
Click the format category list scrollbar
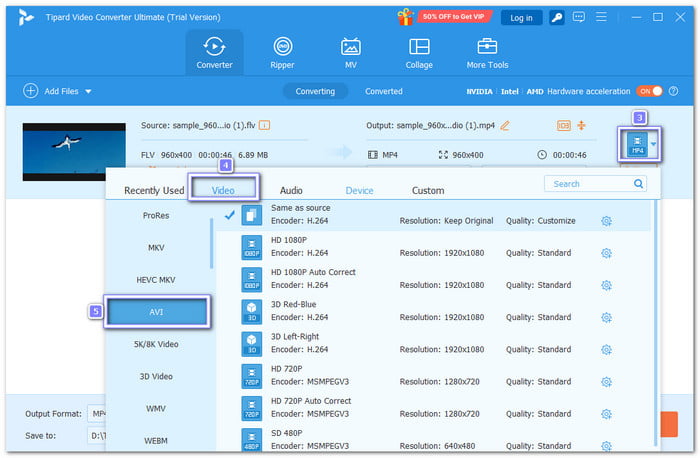click(x=211, y=243)
